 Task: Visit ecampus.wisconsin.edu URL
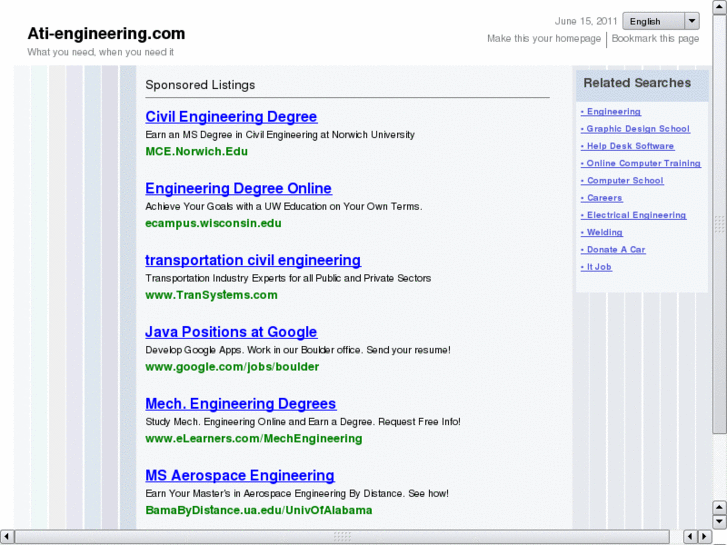(x=213, y=223)
